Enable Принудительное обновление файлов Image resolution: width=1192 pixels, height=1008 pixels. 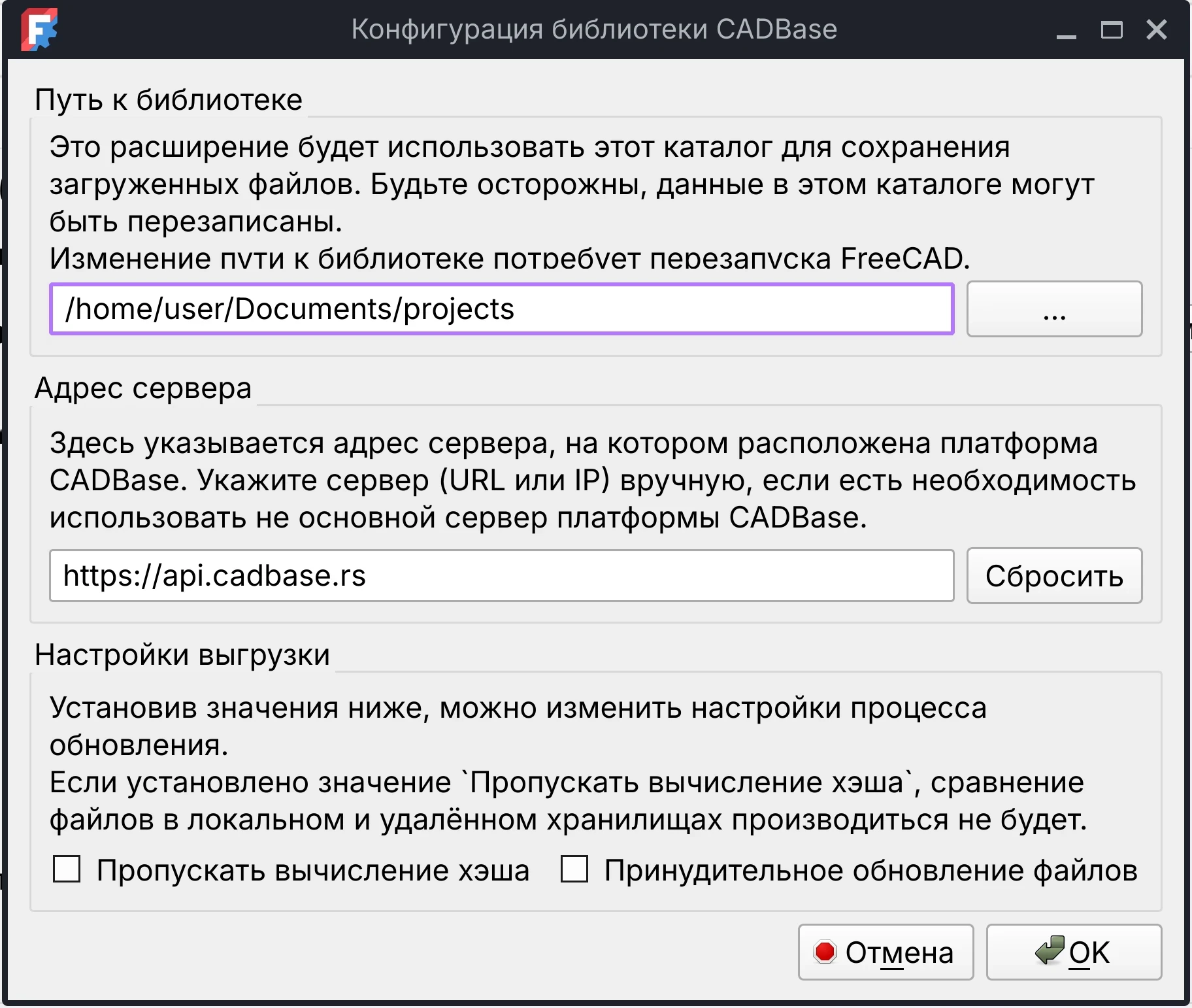click(575, 869)
